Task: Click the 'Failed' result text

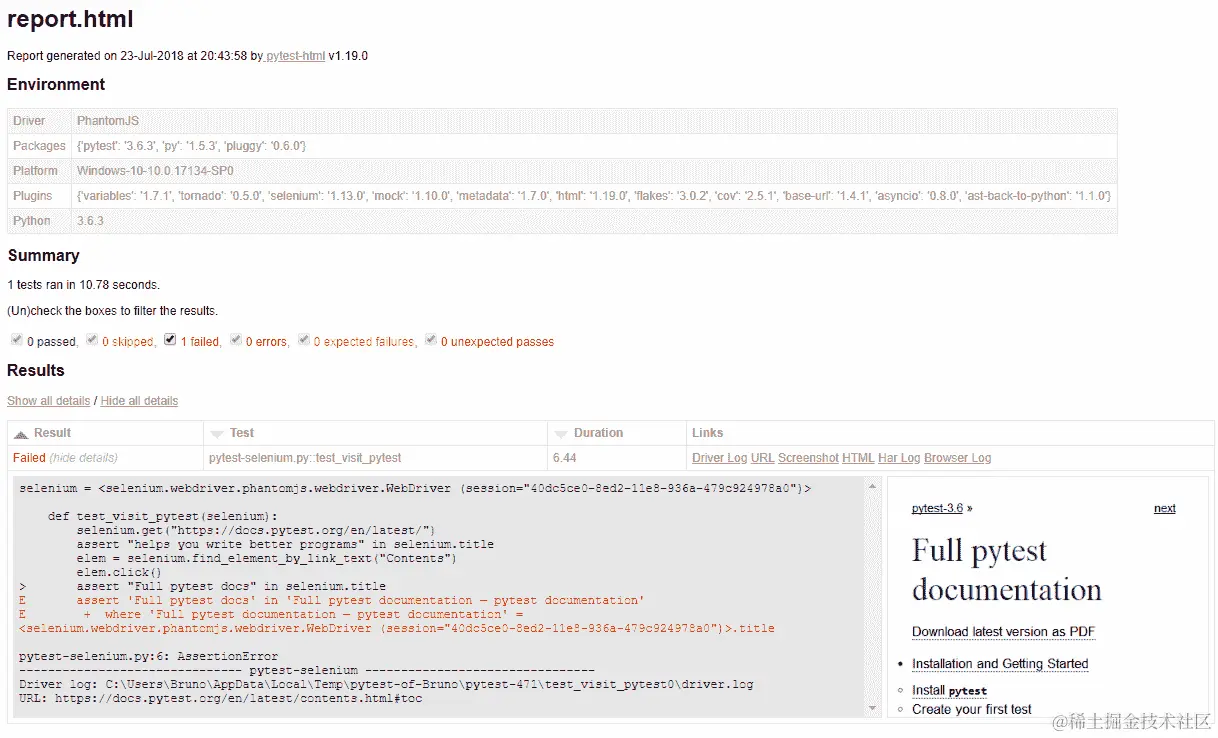Action: click(x=29, y=458)
